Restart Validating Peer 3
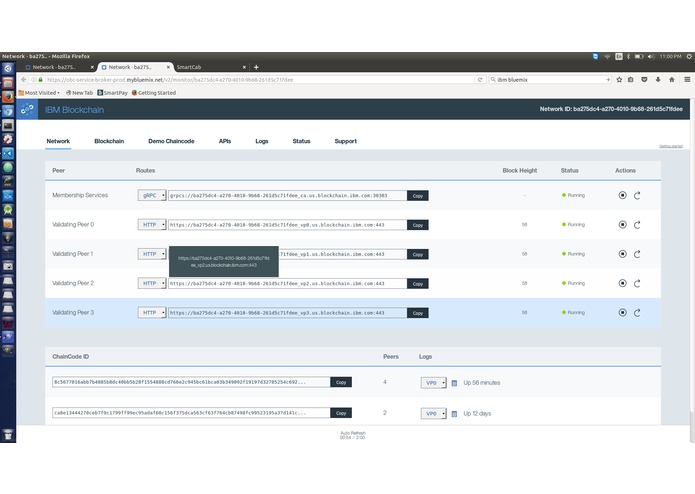The width and height of the screenshot is (695, 494). pos(637,312)
